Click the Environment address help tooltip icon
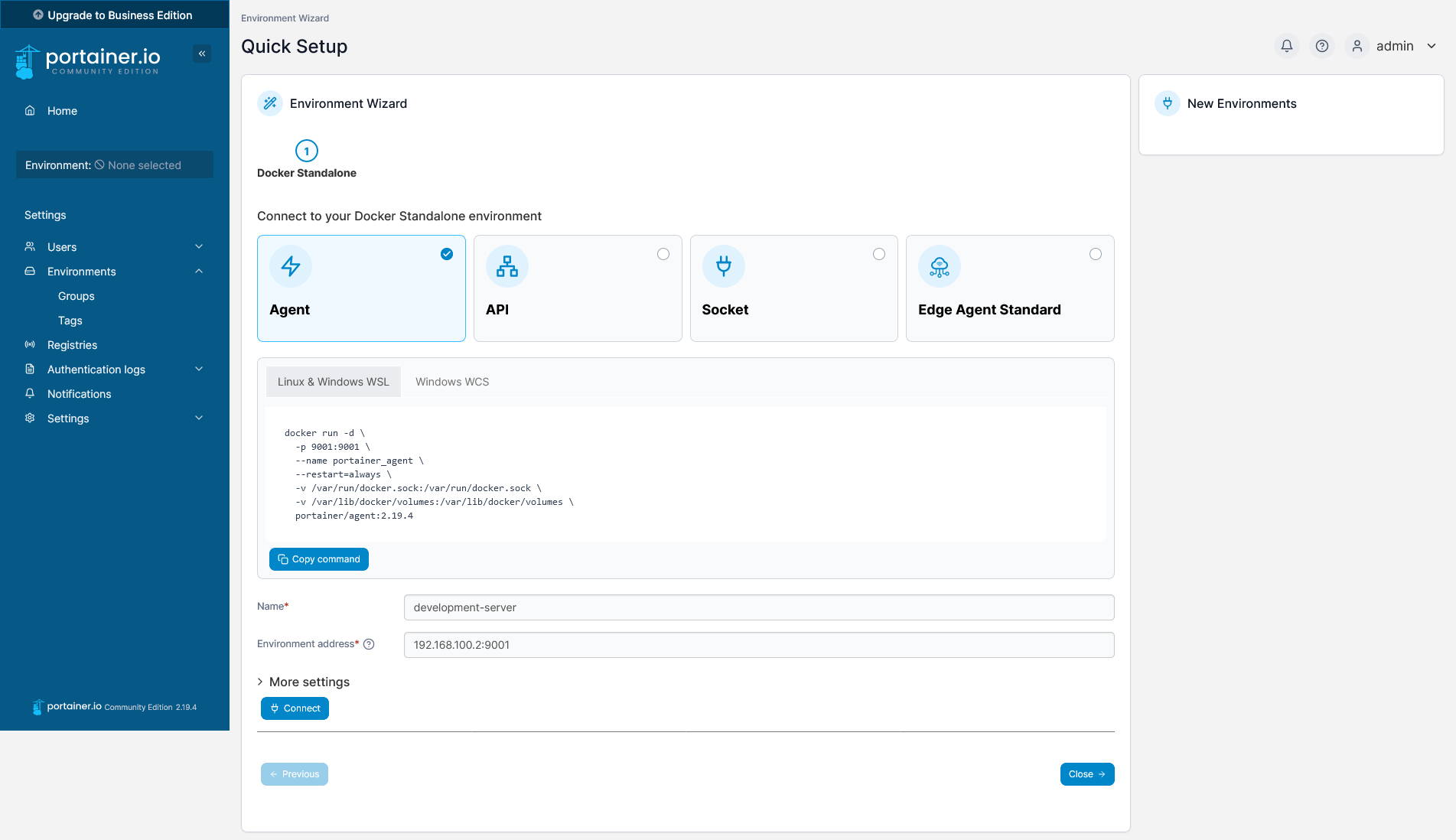 pyautogui.click(x=369, y=644)
